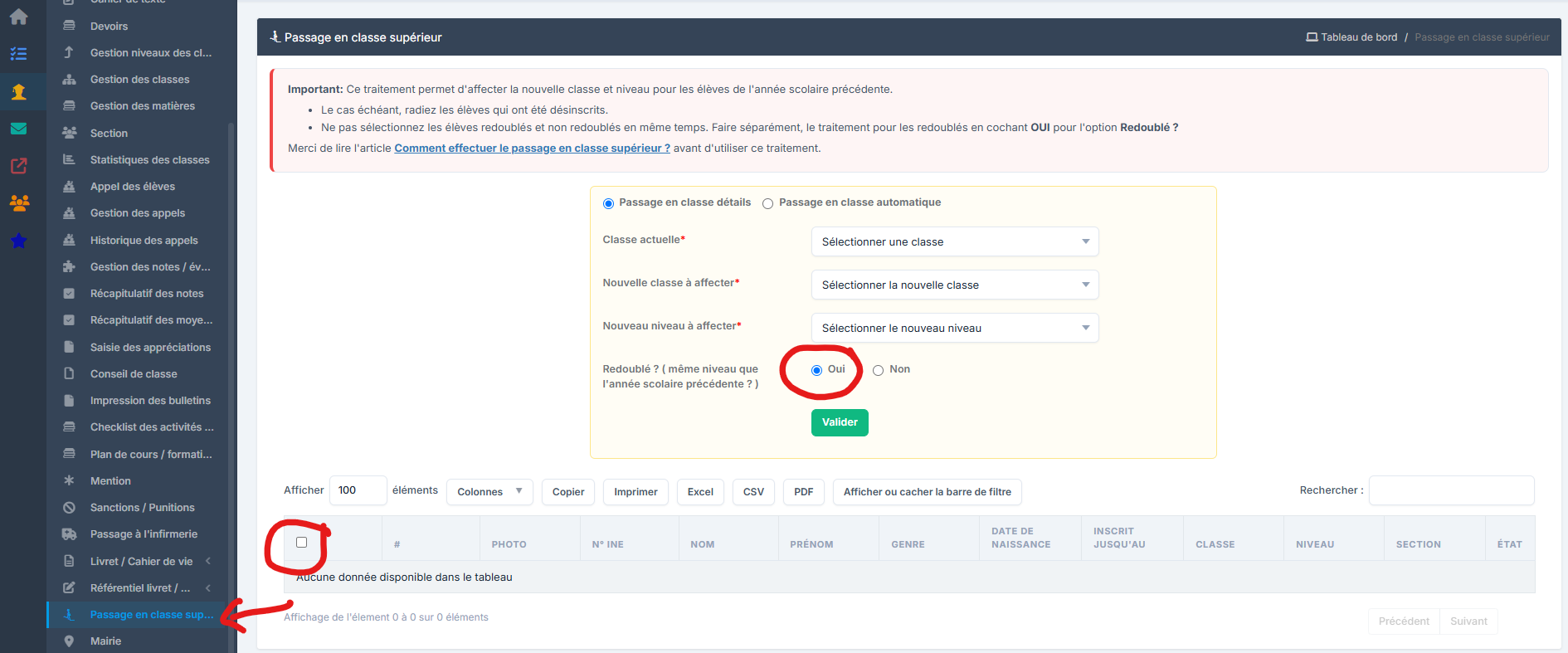Open the Colonnes dropdown button

[489, 491]
